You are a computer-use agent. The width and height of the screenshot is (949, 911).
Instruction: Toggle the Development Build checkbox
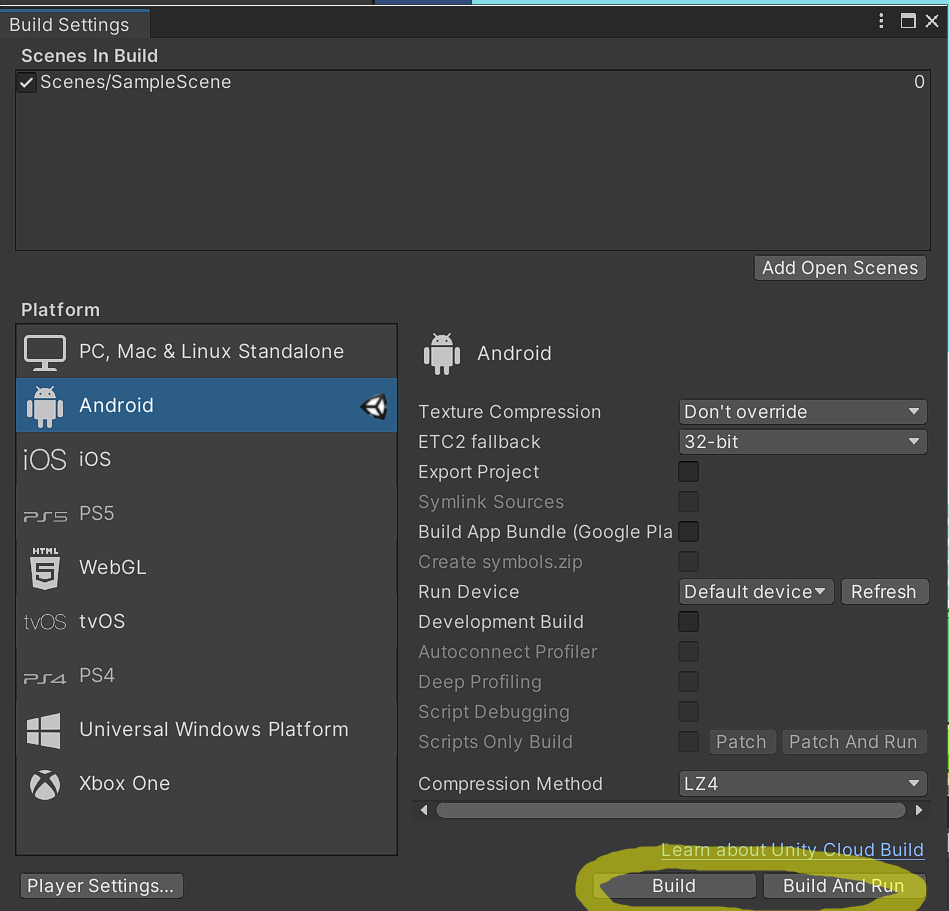pyautogui.click(x=688, y=622)
